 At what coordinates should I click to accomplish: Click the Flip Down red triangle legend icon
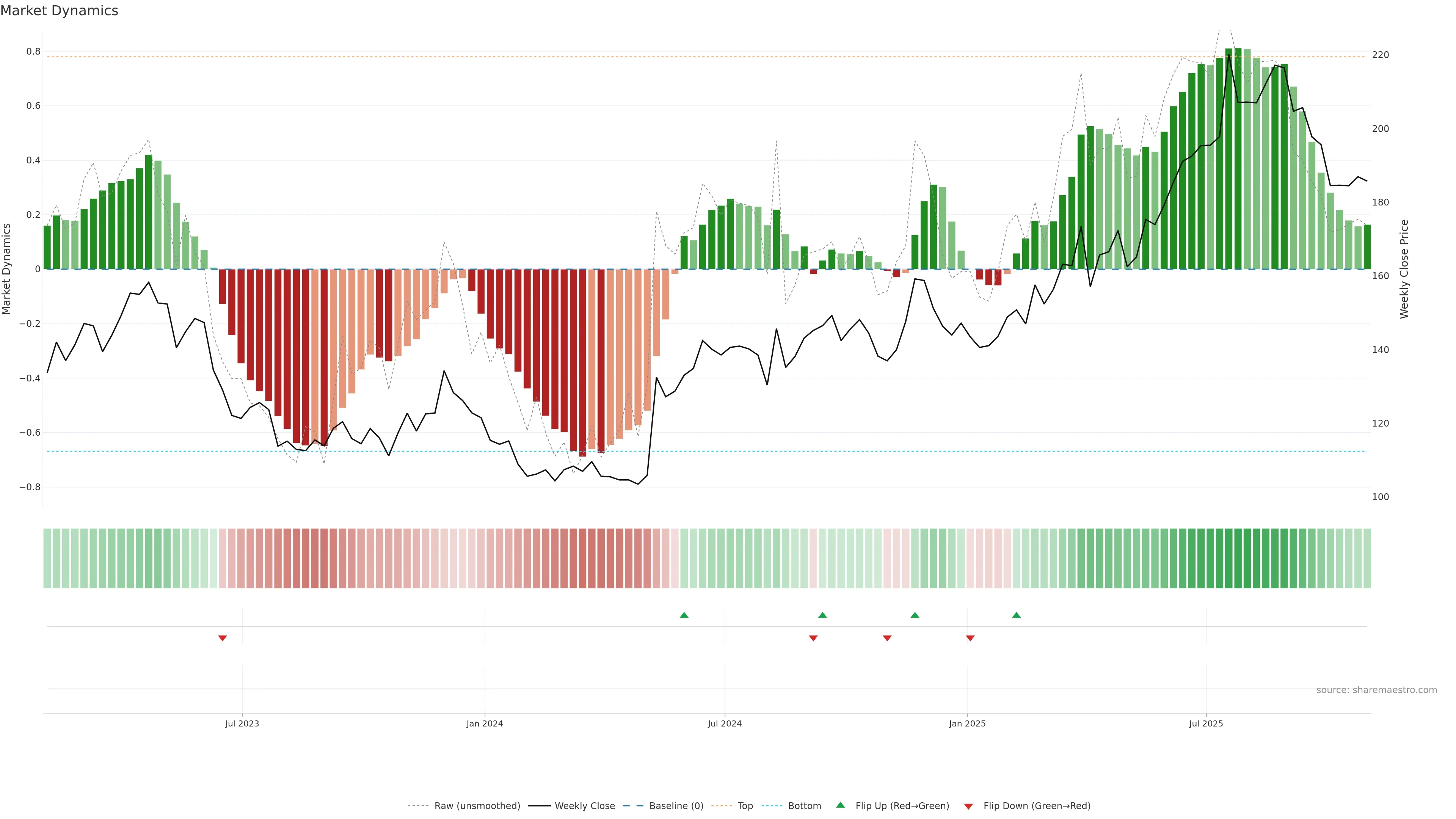point(968,806)
